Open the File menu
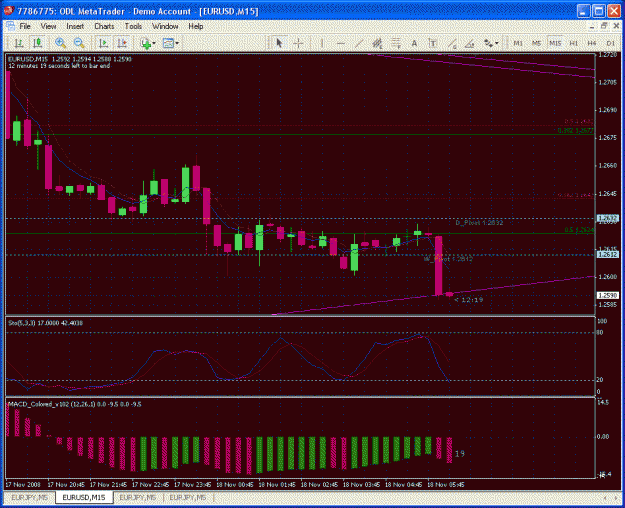This screenshot has width=625, height=508. pyautogui.click(x=25, y=26)
